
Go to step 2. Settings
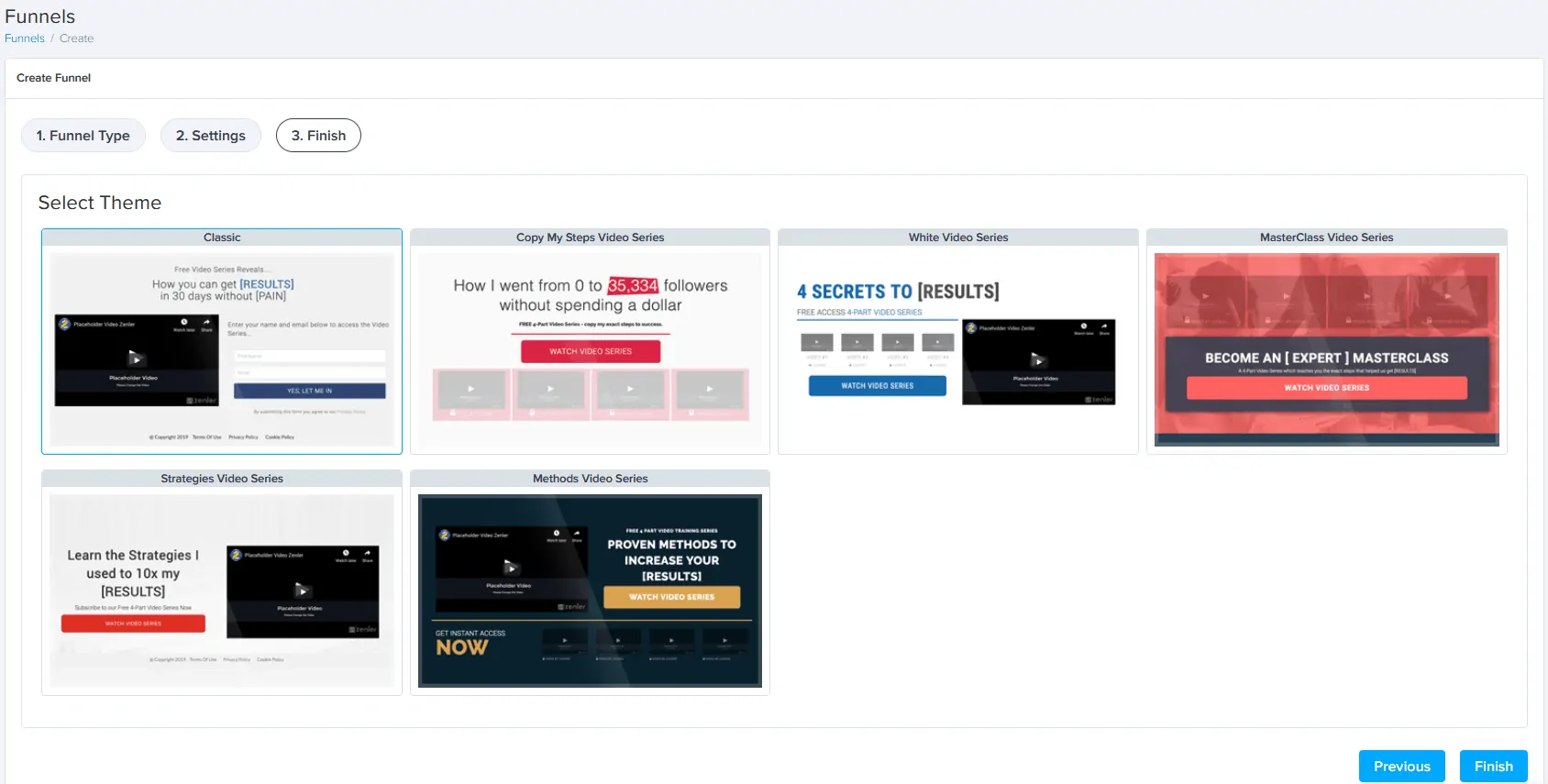(211, 136)
